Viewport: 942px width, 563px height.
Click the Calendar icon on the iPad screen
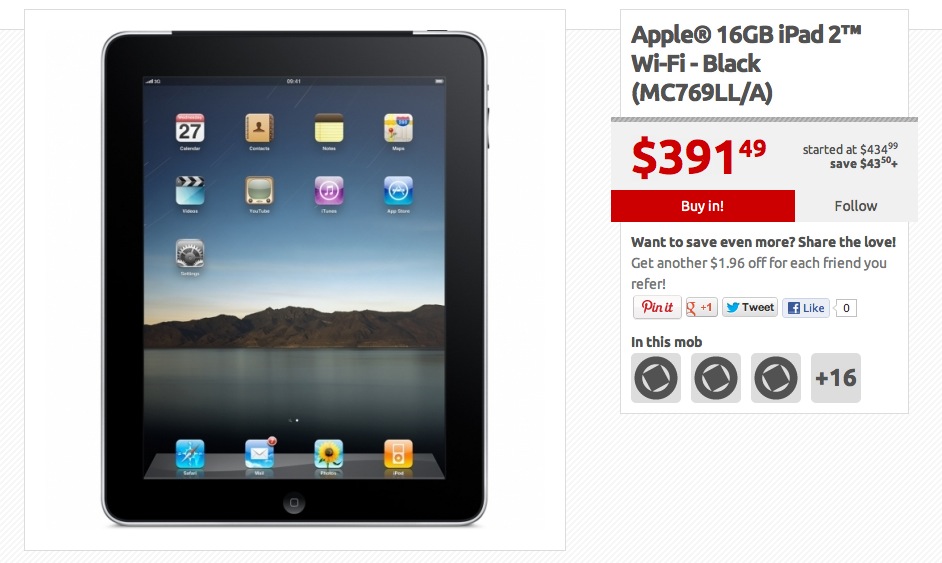(190, 129)
